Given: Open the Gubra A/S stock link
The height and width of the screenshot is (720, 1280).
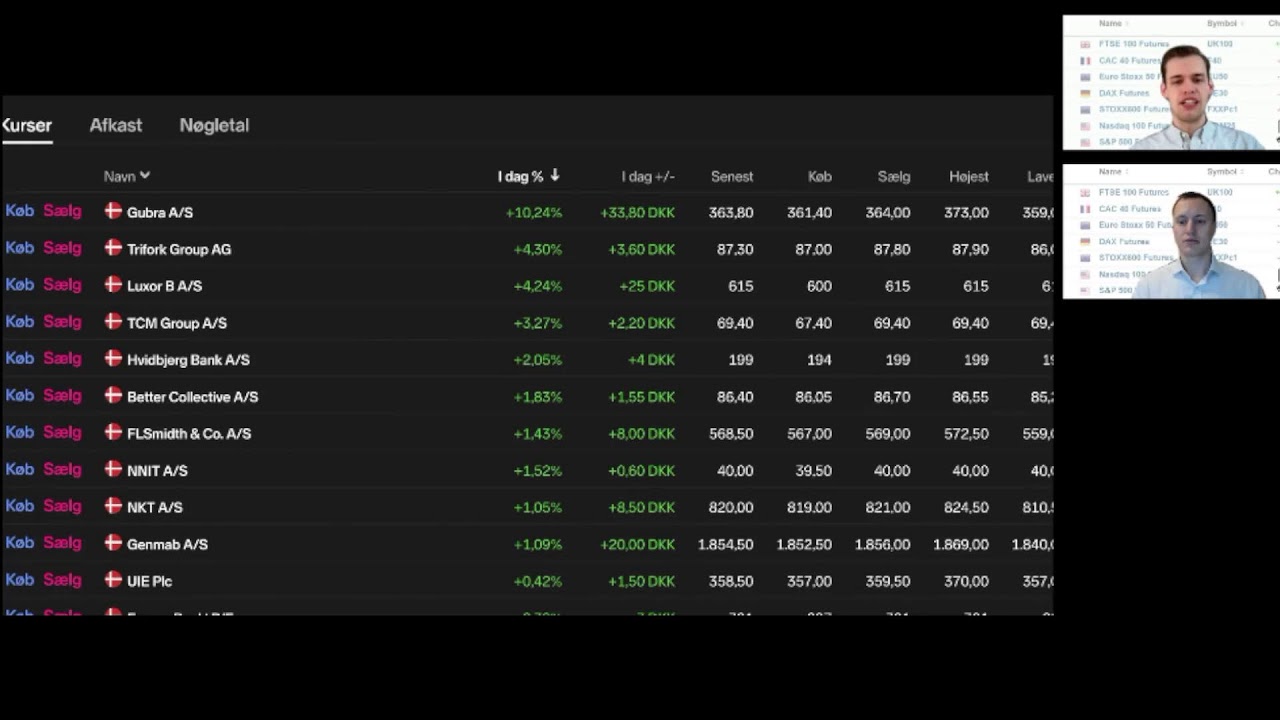Looking at the screenshot, I should coord(160,213).
